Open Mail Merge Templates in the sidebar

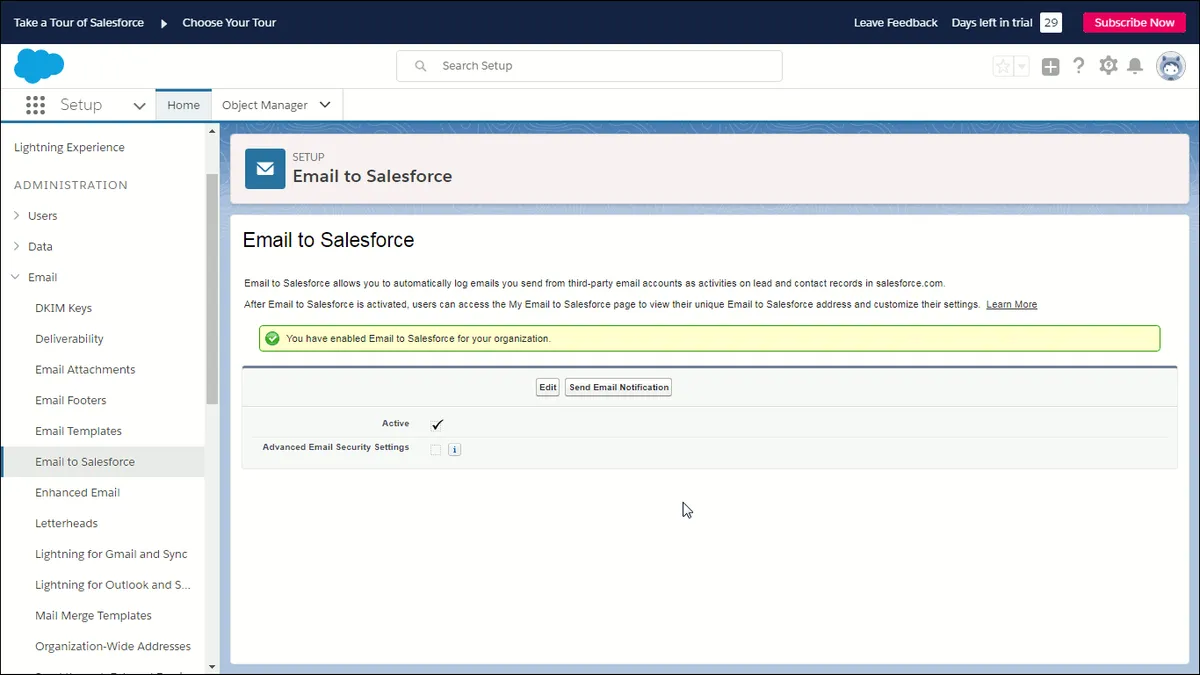[93, 616]
